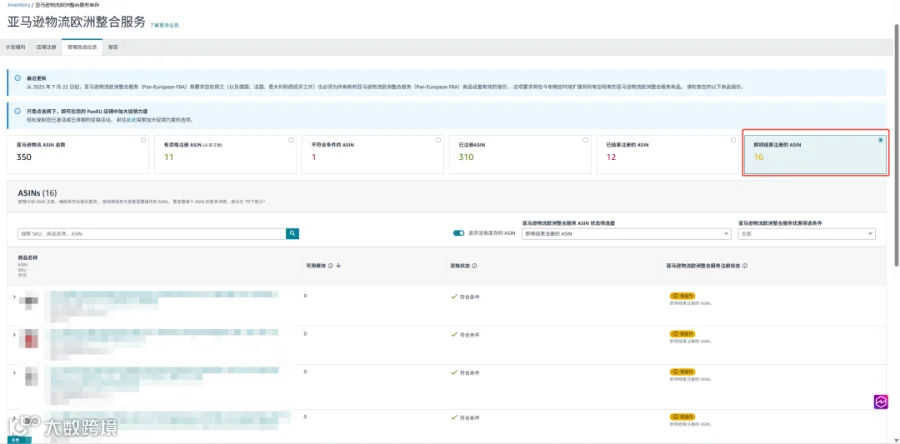
Task: Toggle the show ASINs without inventory switch
Action: [459, 233]
